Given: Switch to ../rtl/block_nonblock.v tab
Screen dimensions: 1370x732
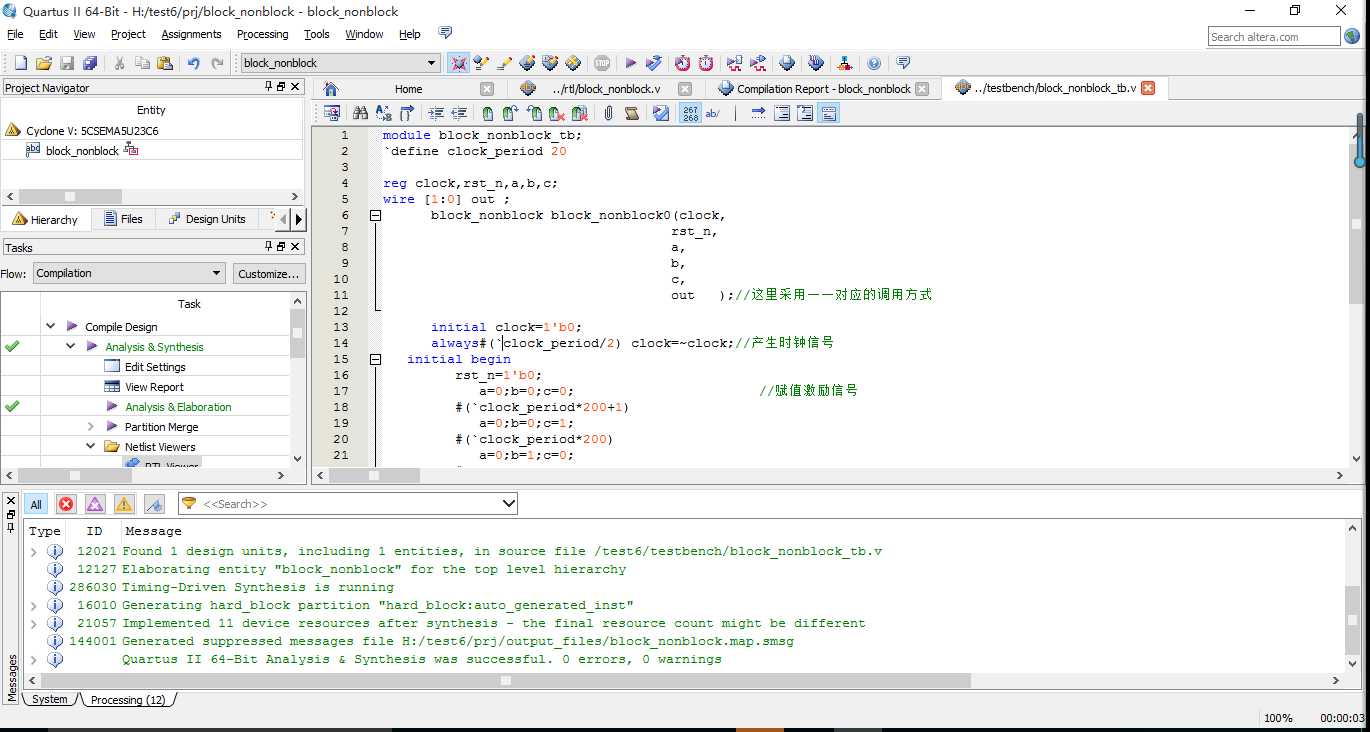Looking at the screenshot, I should 606,89.
